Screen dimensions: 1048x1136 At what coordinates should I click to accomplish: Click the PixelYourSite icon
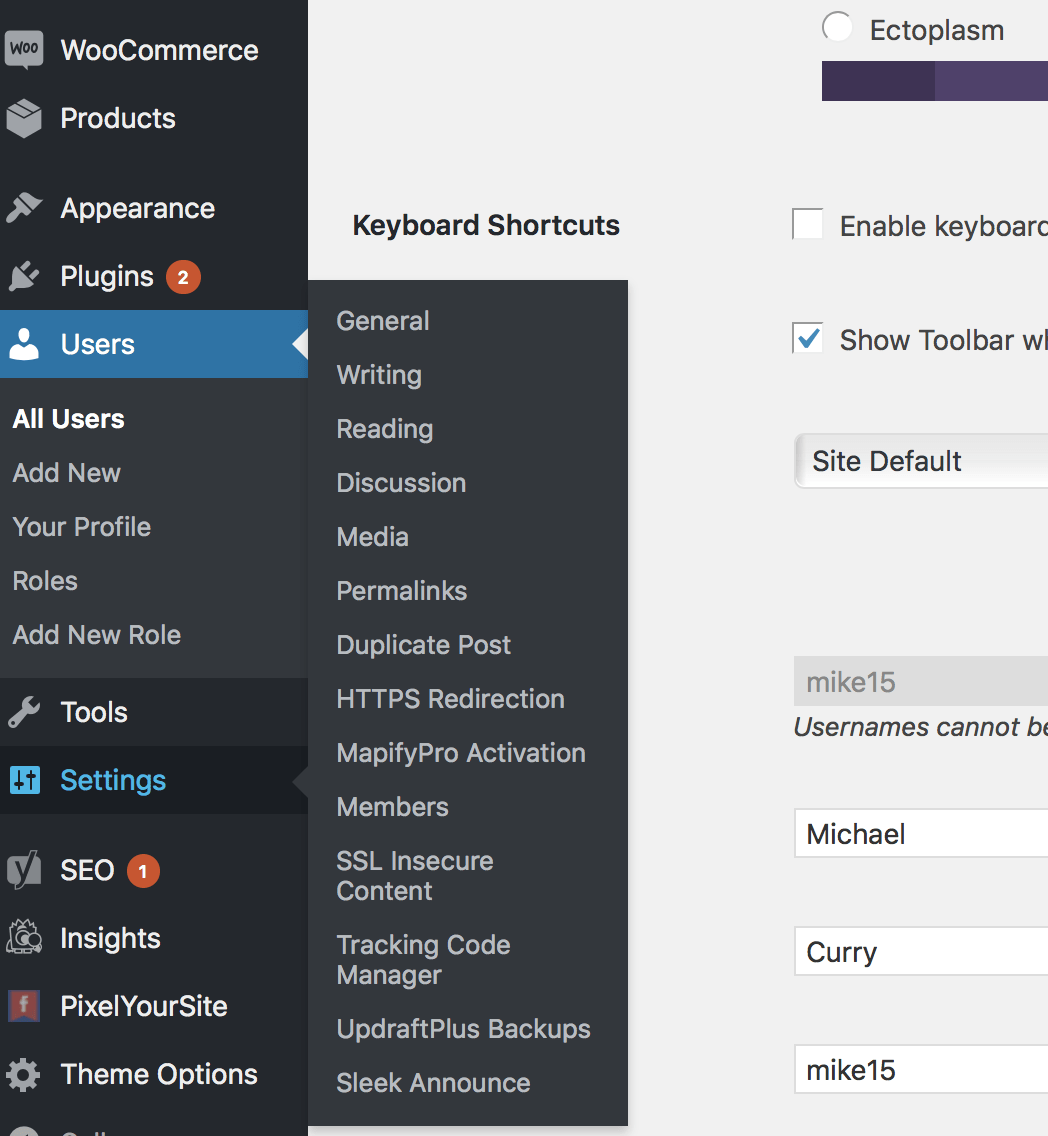pos(24,1006)
